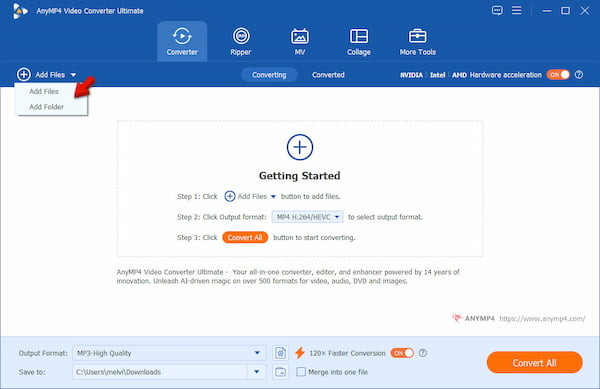Screen dimensions: 600x389
Task: Show the Converting list
Action: tap(269, 75)
